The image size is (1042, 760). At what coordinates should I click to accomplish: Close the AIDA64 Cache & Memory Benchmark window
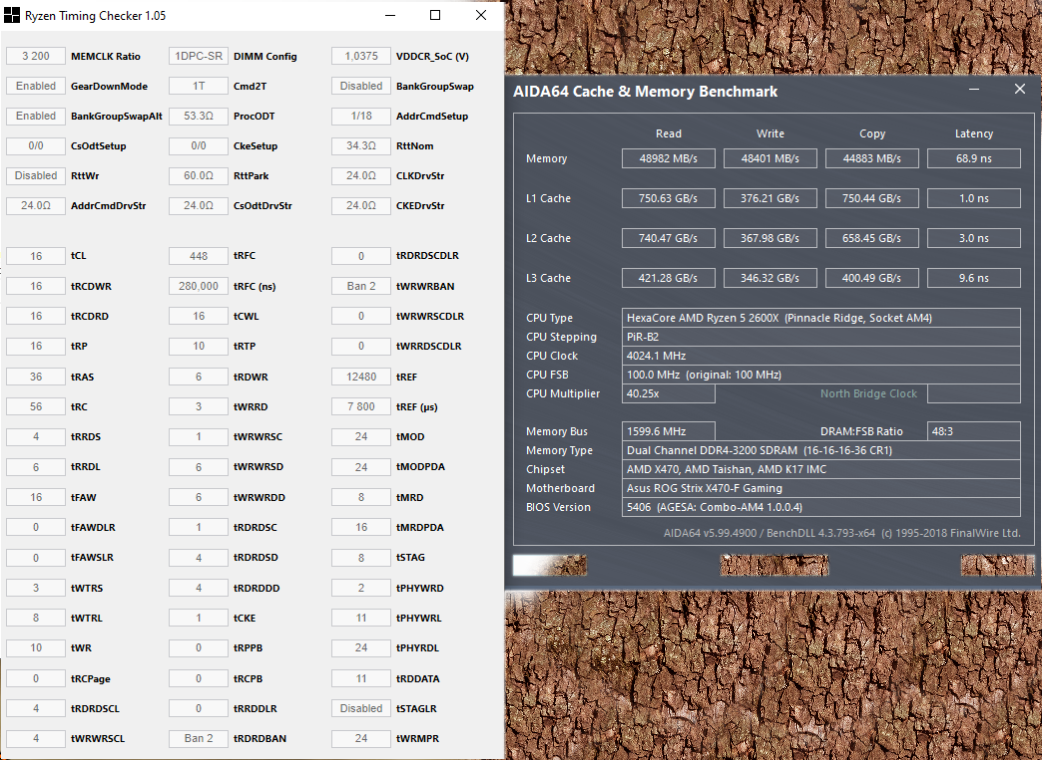[1019, 89]
